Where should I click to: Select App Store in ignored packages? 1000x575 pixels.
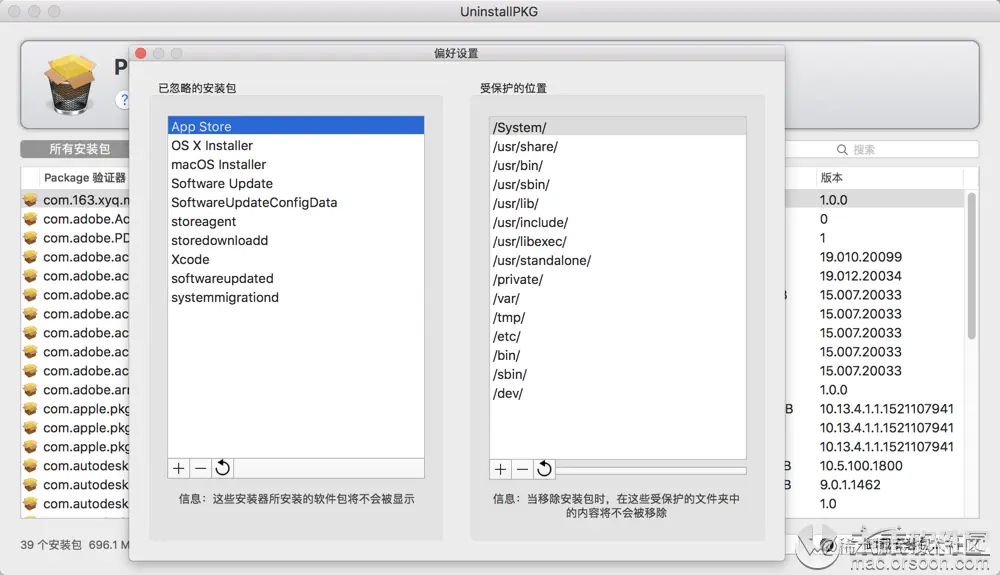pos(296,126)
